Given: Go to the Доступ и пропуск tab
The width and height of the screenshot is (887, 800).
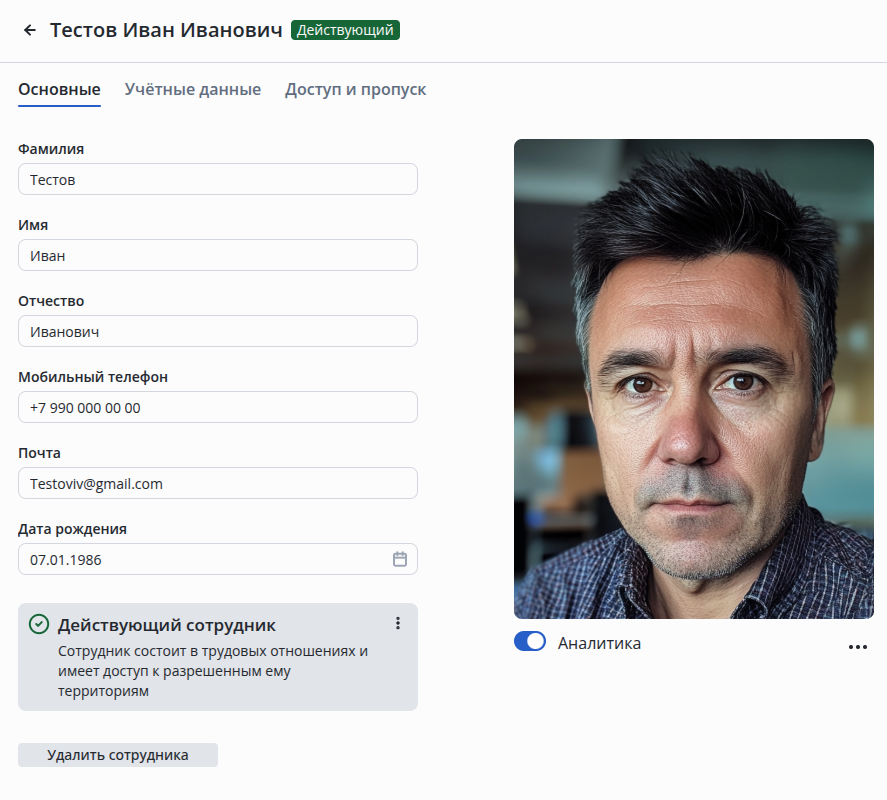Looking at the screenshot, I should pyautogui.click(x=355, y=89).
